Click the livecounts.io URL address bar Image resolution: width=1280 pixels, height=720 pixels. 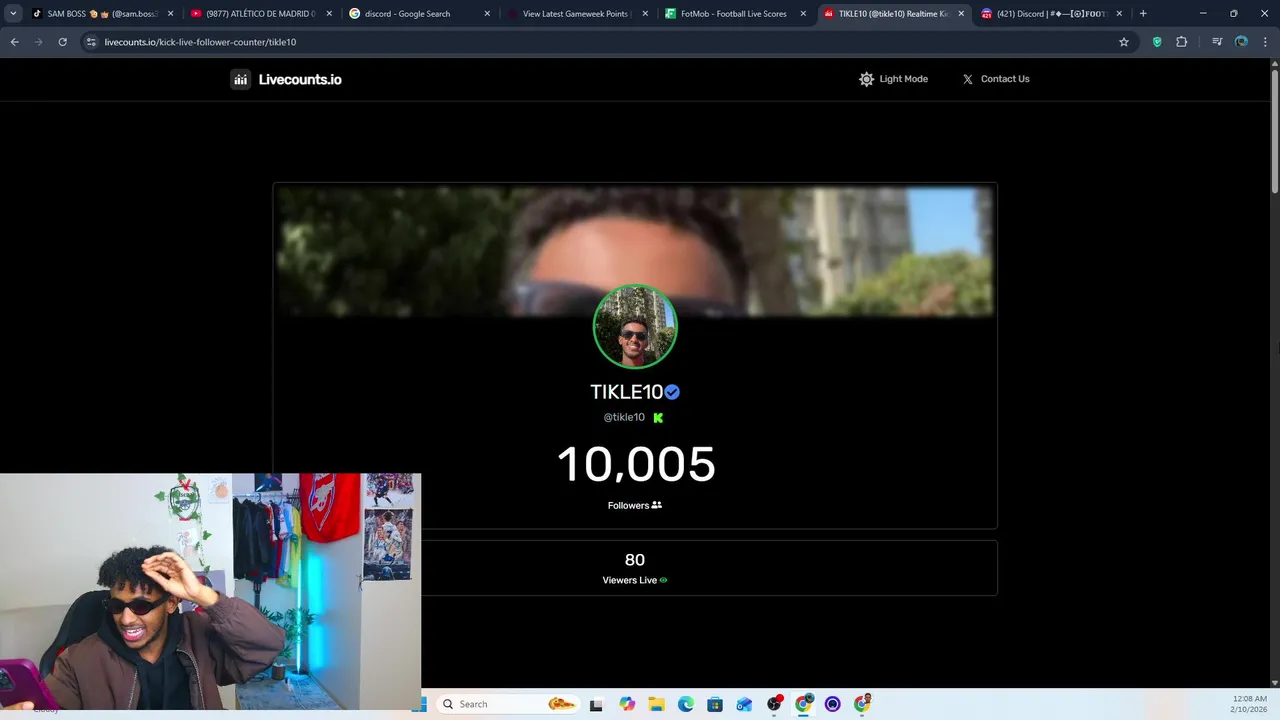(610, 42)
